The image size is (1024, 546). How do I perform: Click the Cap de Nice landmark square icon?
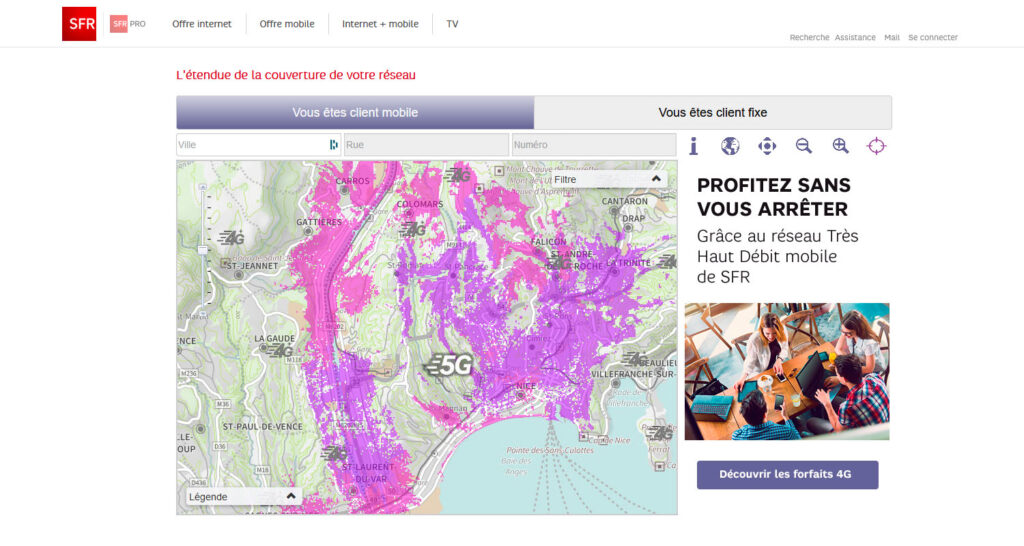583,437
